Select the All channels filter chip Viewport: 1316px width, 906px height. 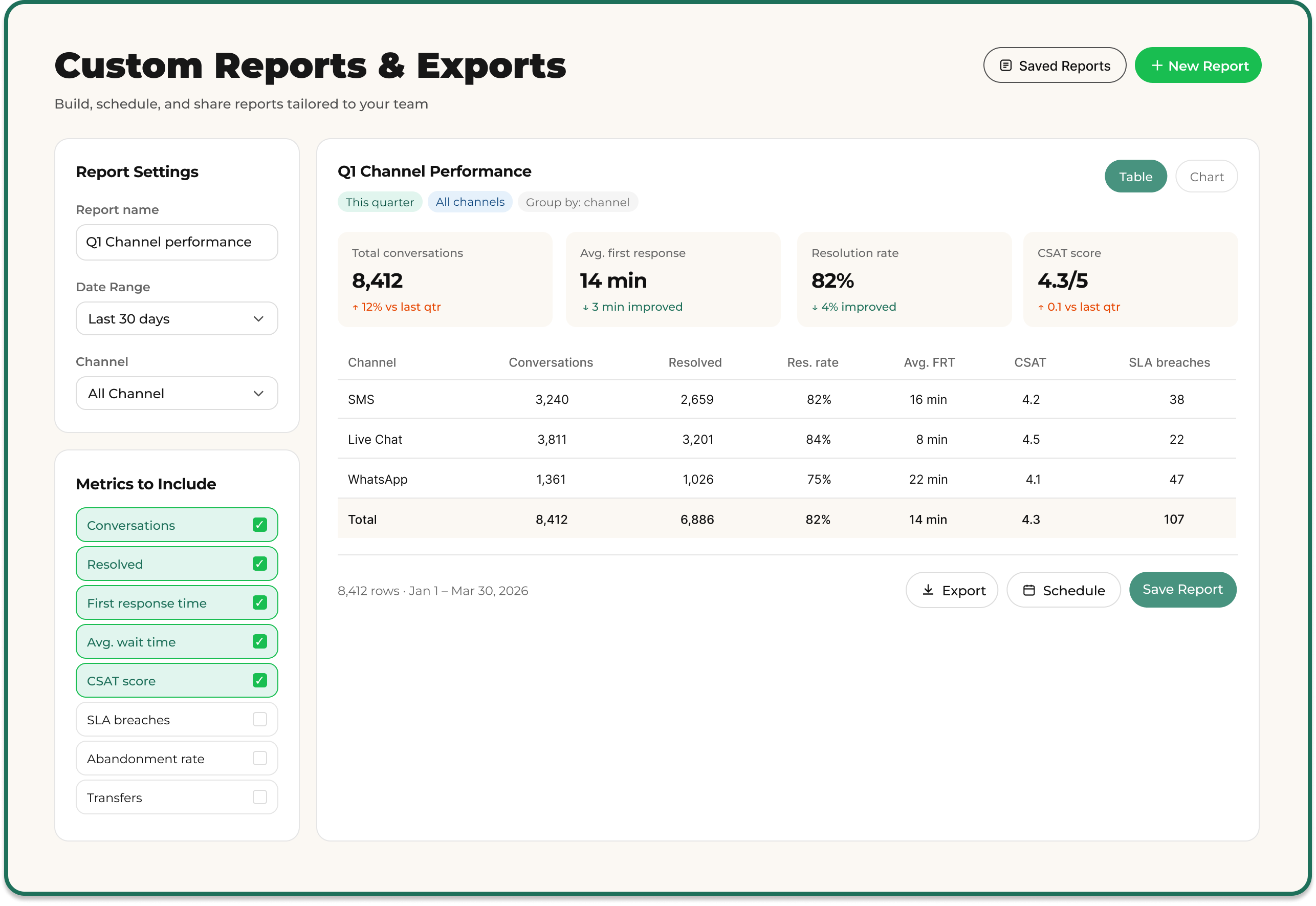pyautogui.click(x=470, y=202)
